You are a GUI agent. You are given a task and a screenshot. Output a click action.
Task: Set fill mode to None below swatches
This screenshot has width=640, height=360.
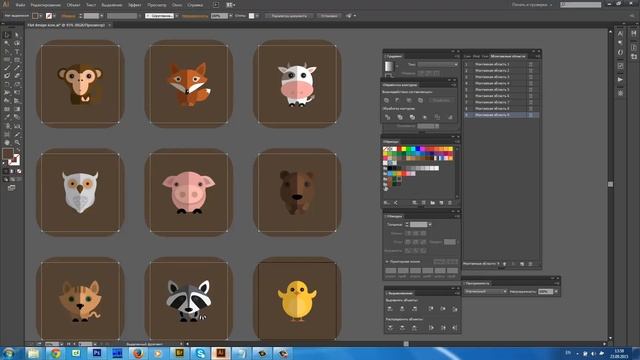click(19, 171)
